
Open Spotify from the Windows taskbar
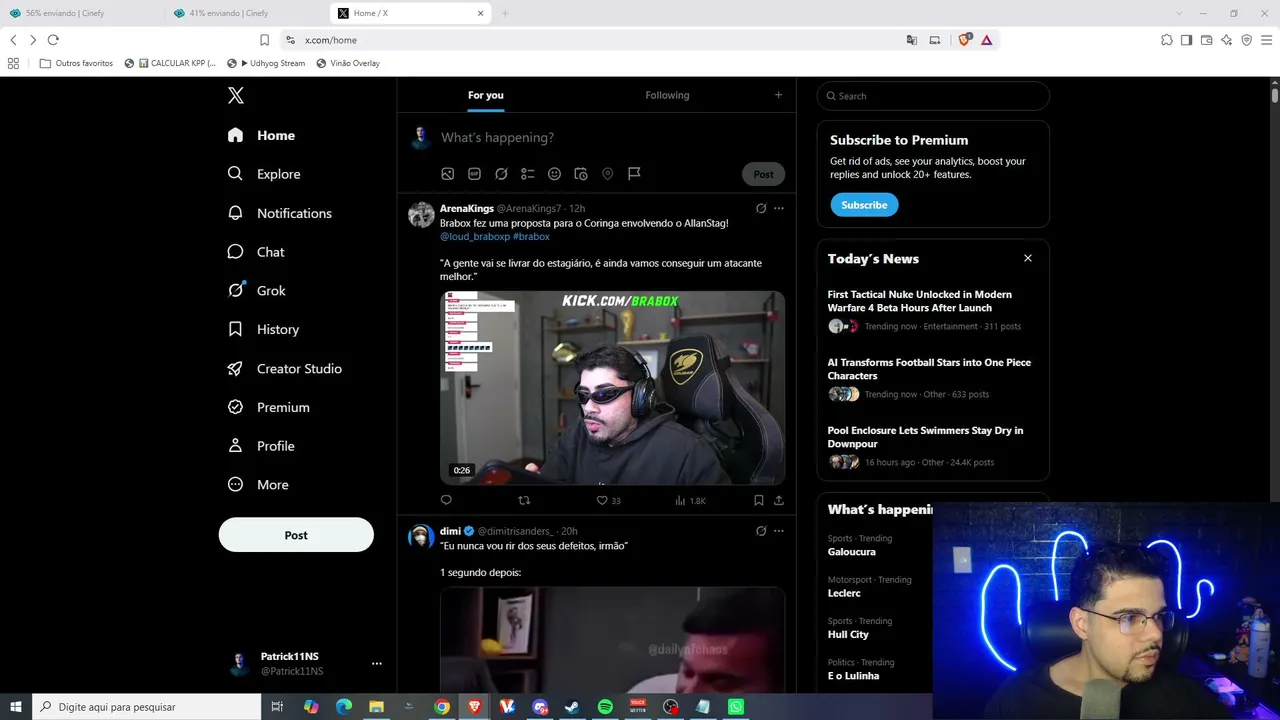605,707
